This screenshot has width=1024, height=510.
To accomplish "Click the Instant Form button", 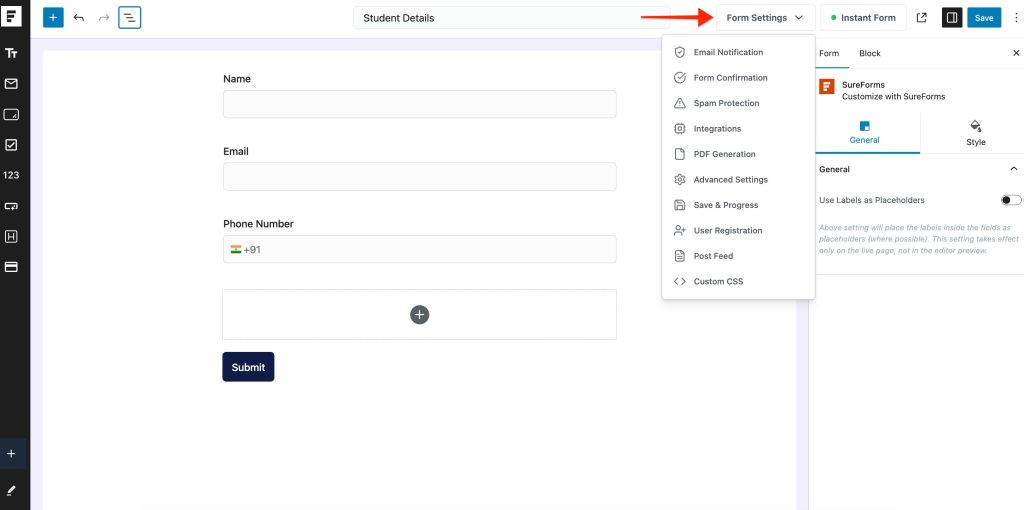I will point(863,18).
